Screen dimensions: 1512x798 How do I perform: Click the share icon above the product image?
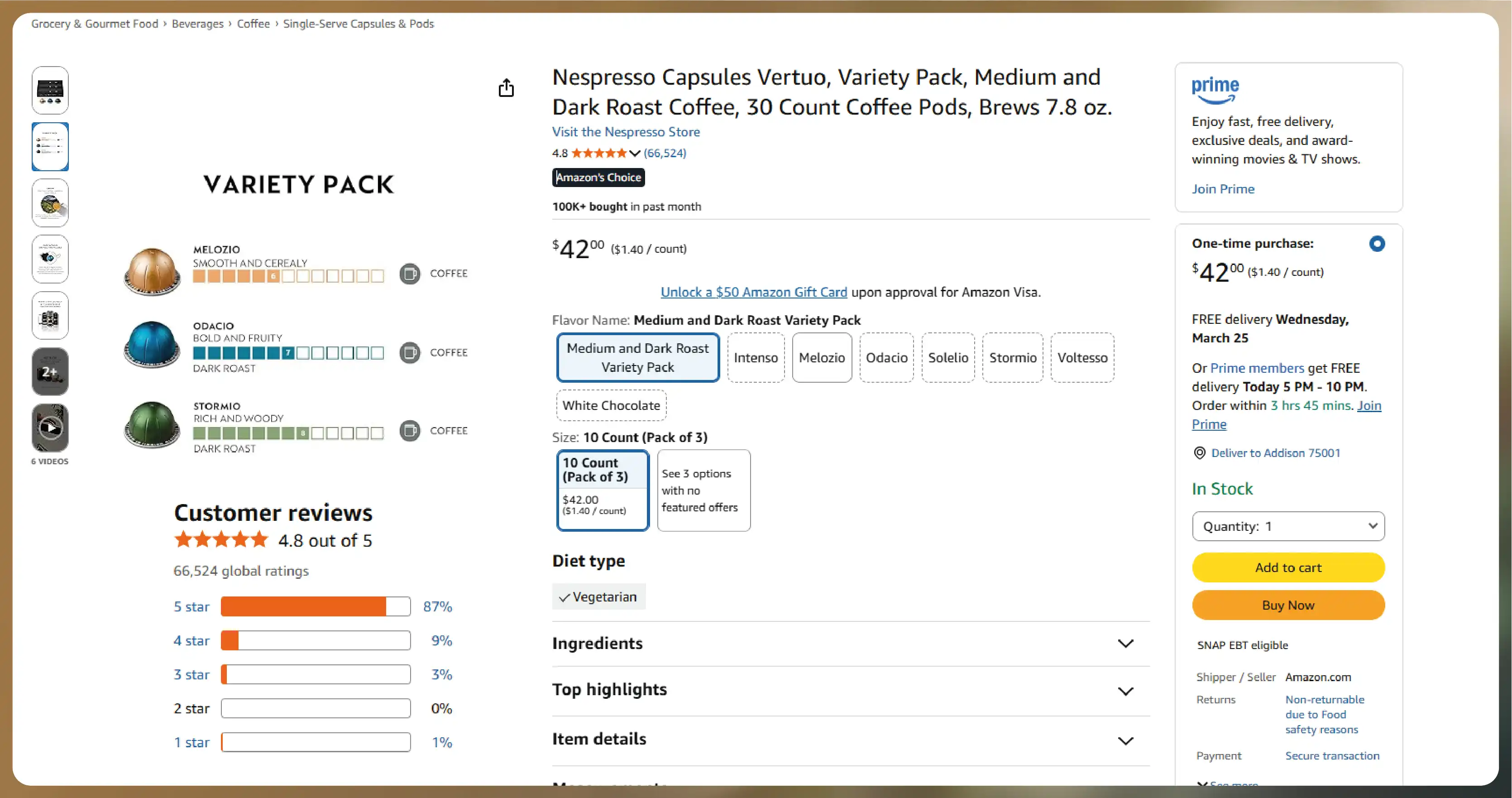tap(506, 88)
